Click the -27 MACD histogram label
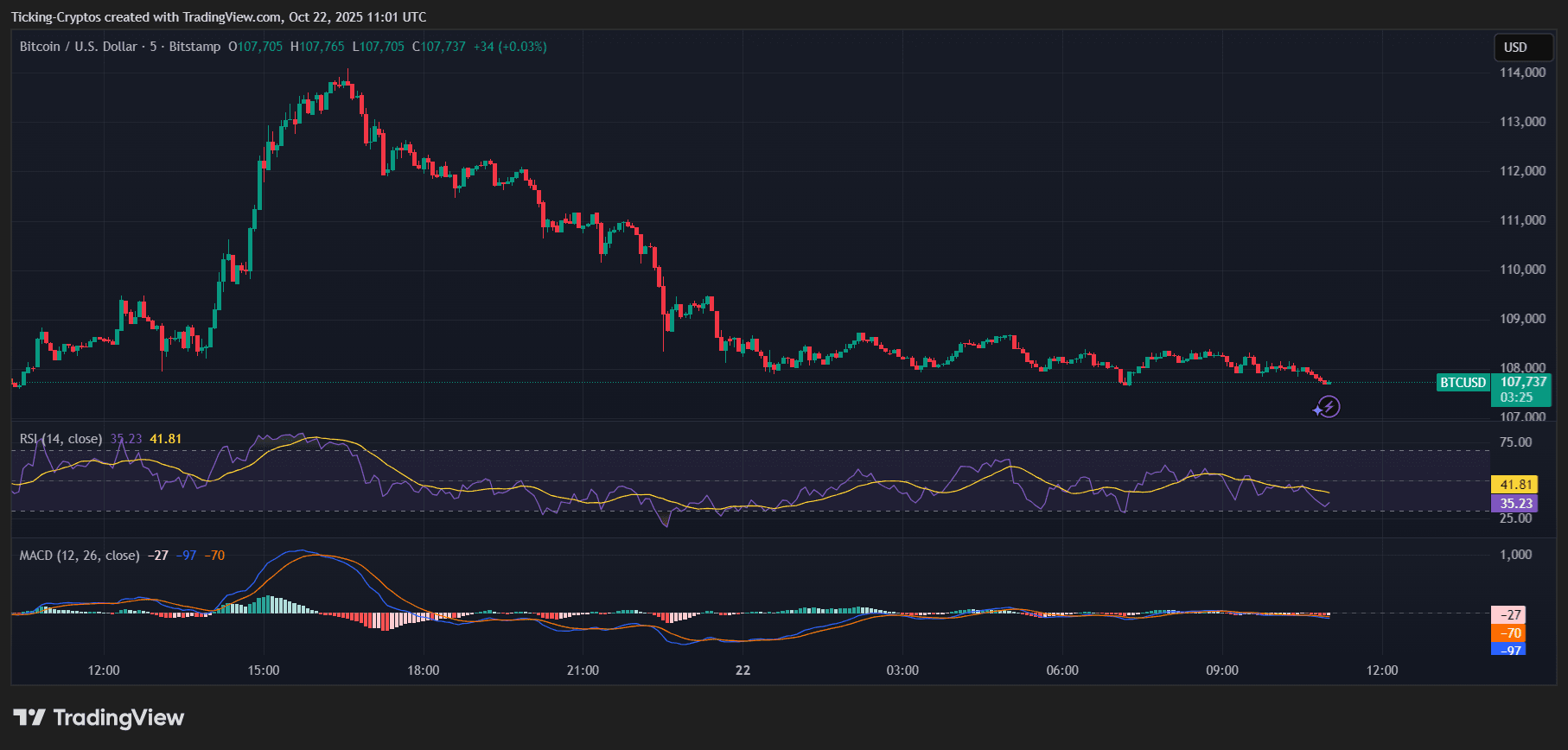1568x750 pixels. (1509, 615)
